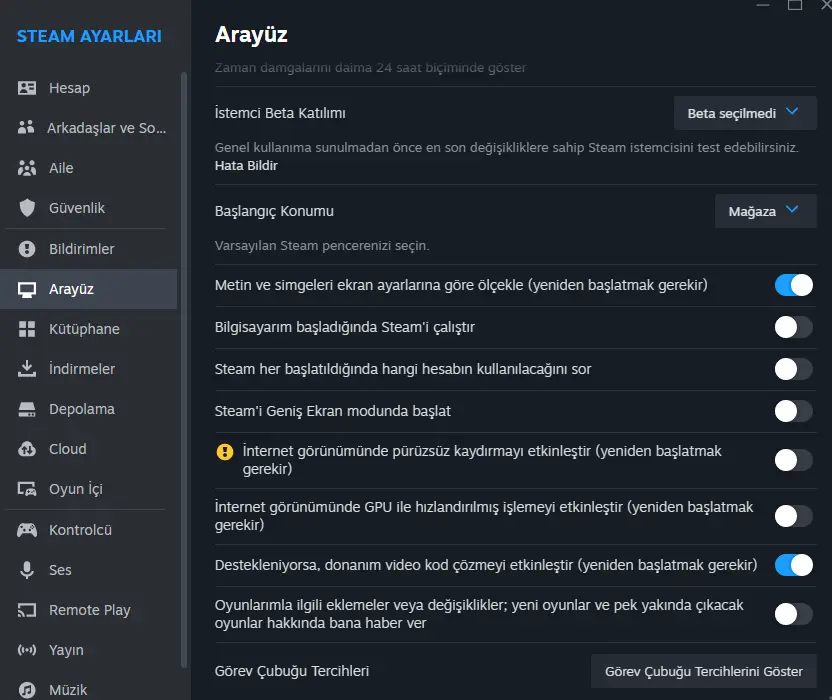This screenshot has height=700, width=832.
Task: Maximize the Steam settings window
Action: pyautogui.click(x=794, y=5)
